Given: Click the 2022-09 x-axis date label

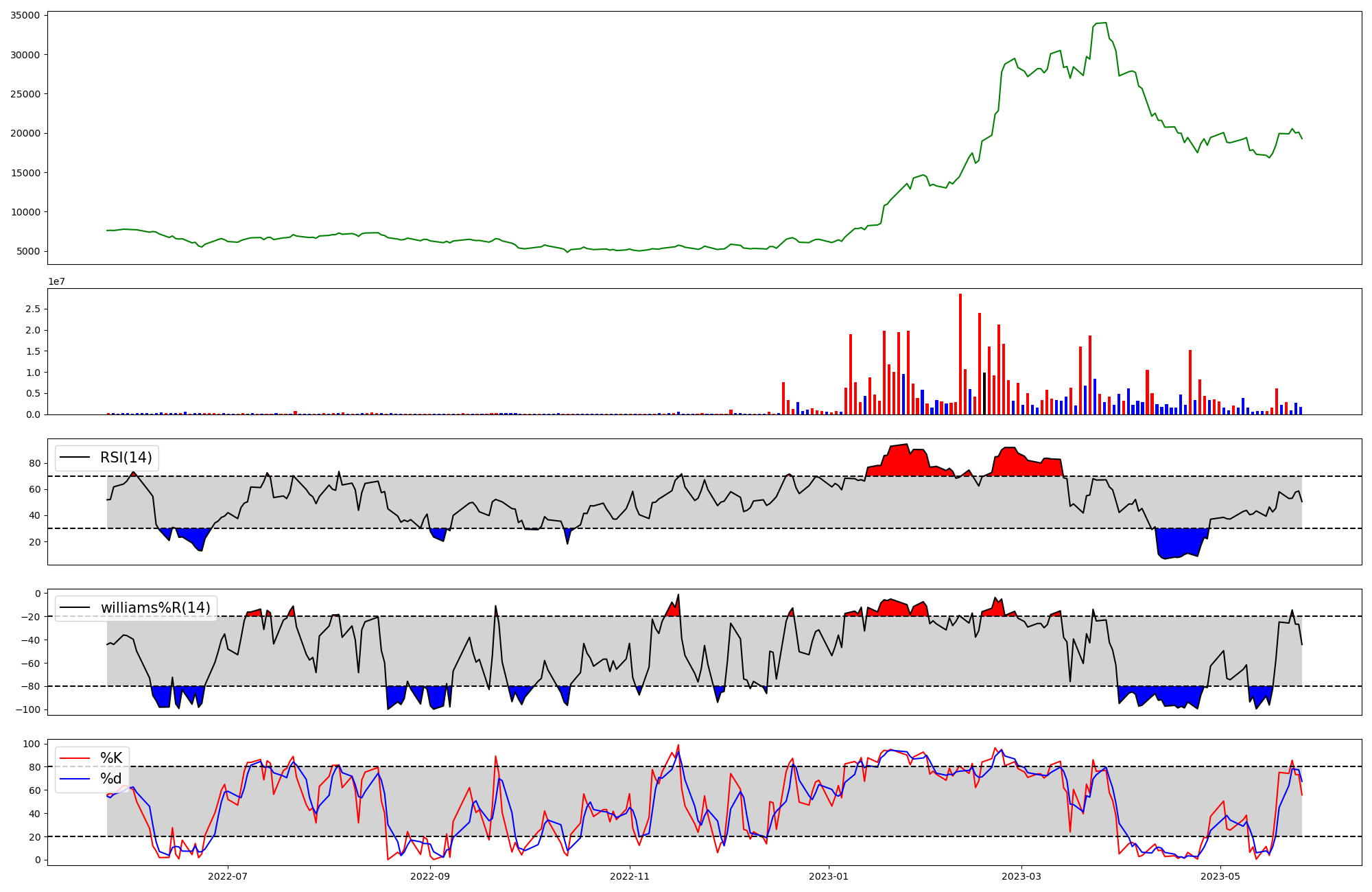Looking at the screenshot, I should [430, 876].
